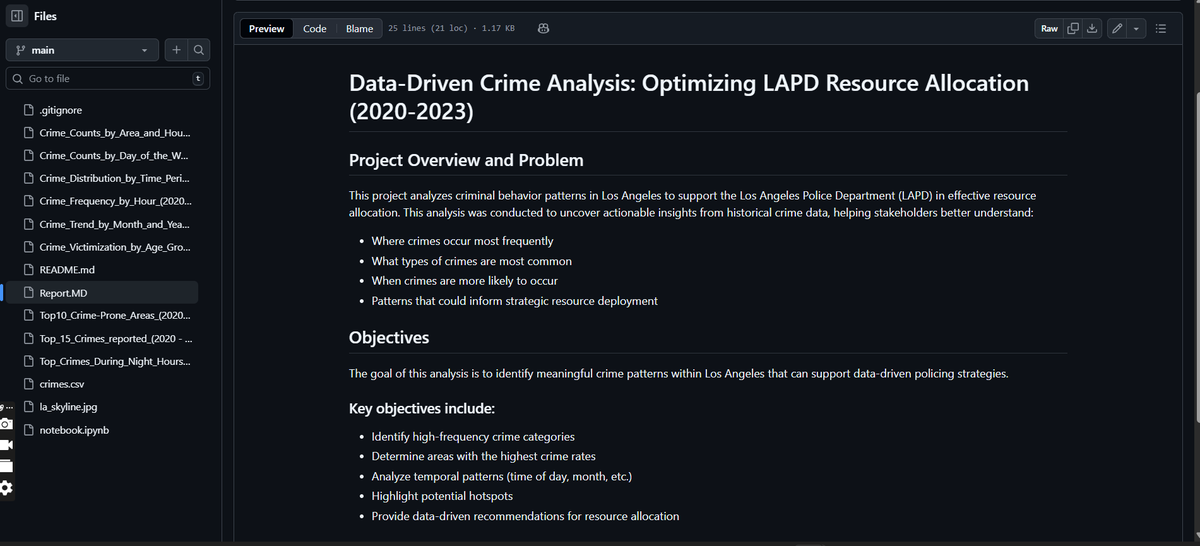This screenshot has width=1200, height=546.
Task: Open crimes.csv in file tree
Action: pyautogui.click(x=61, y=384)
